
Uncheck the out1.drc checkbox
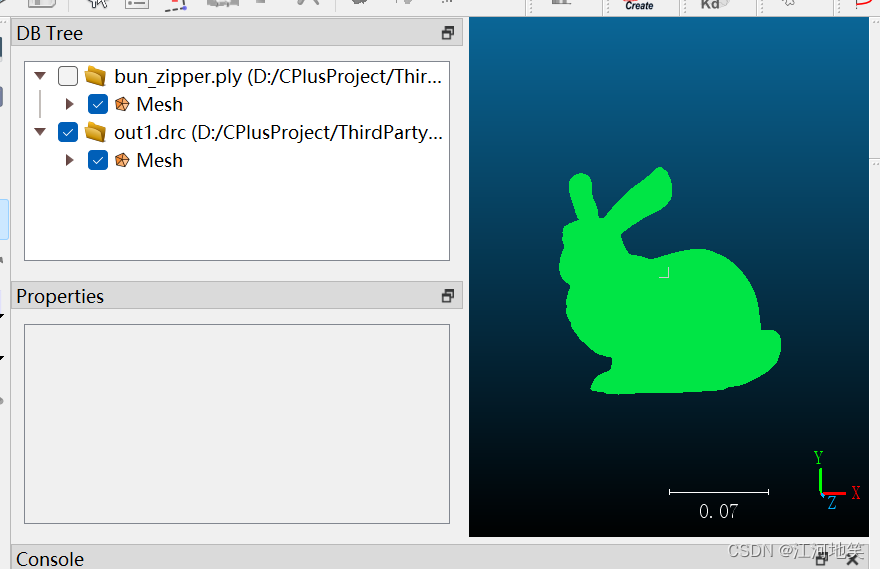coord(68,132)
